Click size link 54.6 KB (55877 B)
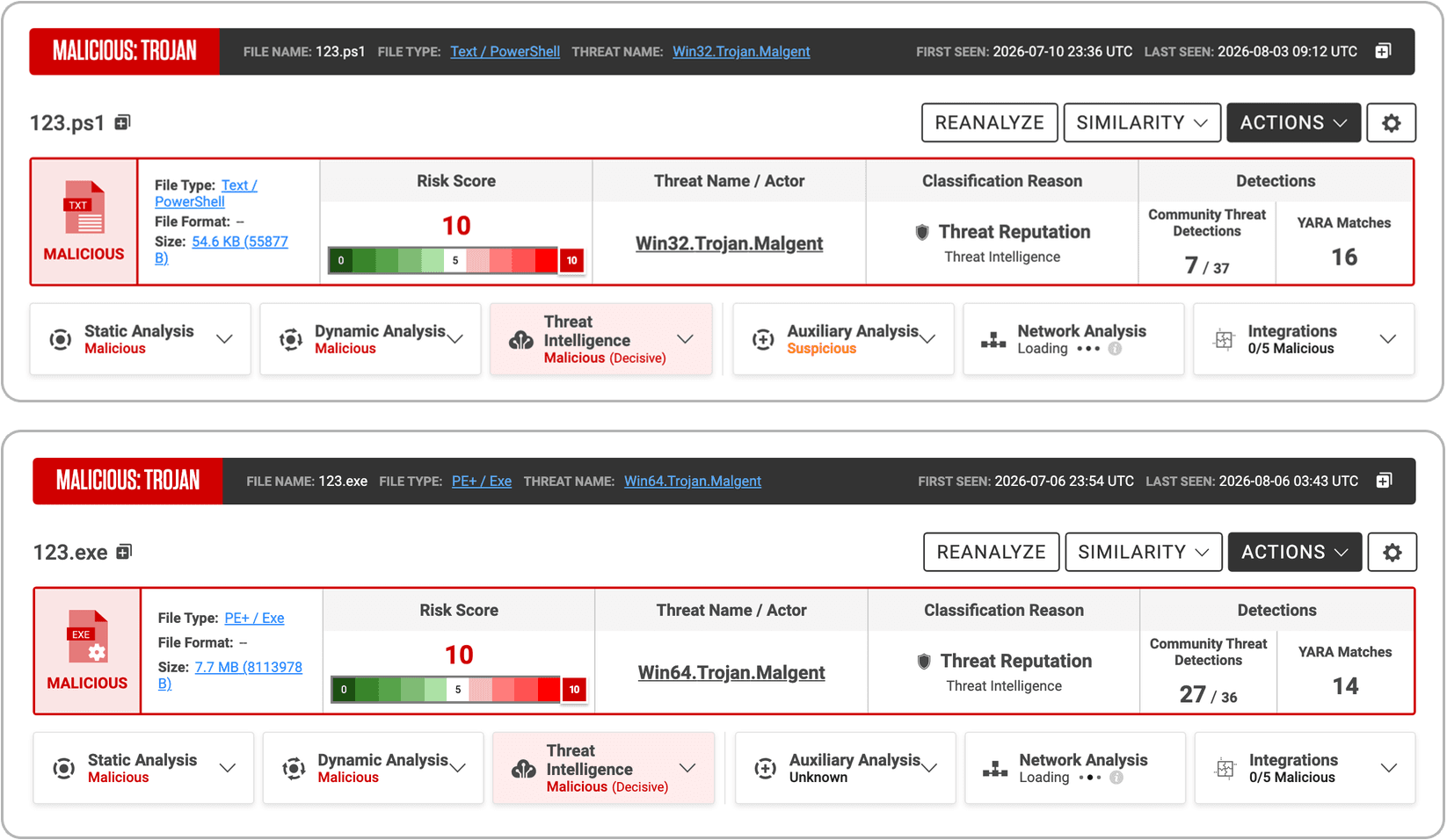Viewport: 1447px width, 840px height. (222, 250)
